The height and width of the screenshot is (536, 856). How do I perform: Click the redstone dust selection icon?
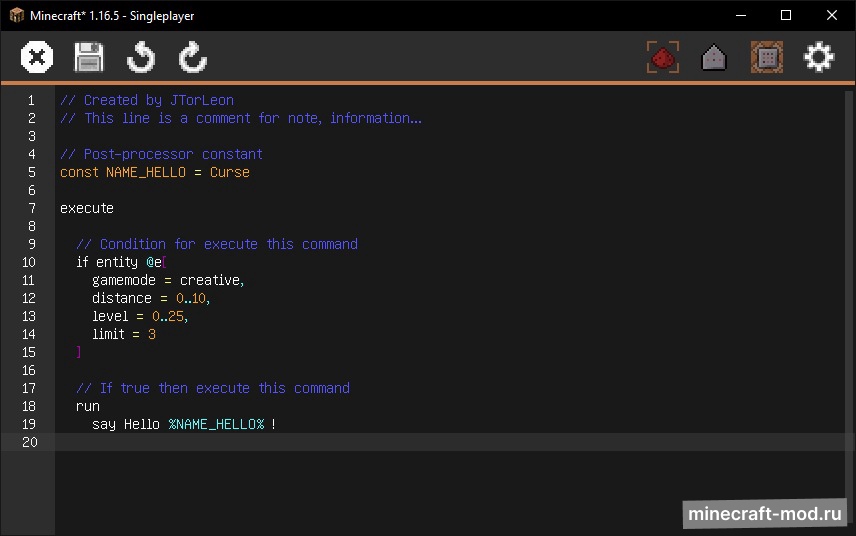coord(663,57)
